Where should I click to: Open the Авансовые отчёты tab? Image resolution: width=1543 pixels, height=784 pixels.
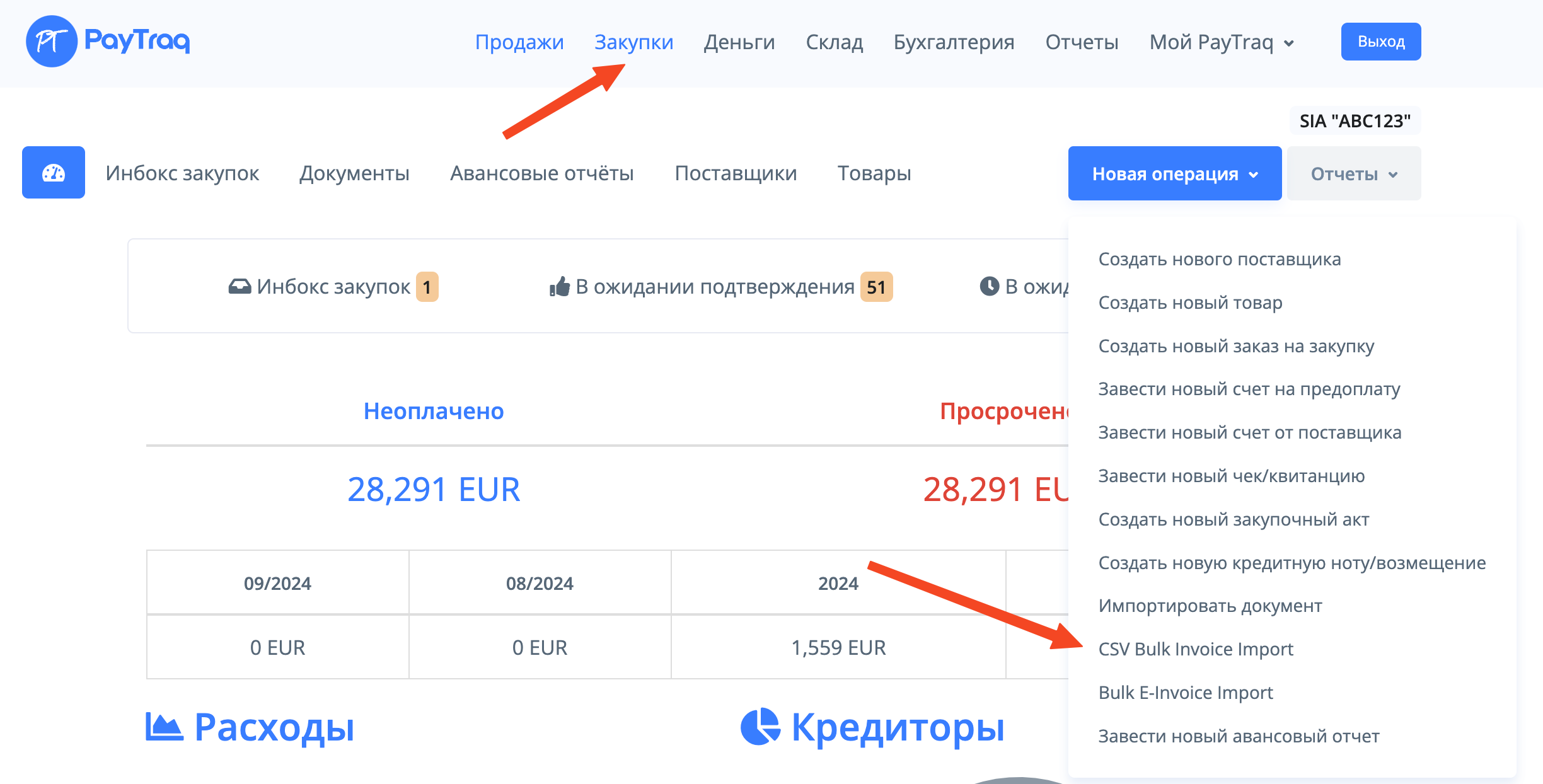541,173
